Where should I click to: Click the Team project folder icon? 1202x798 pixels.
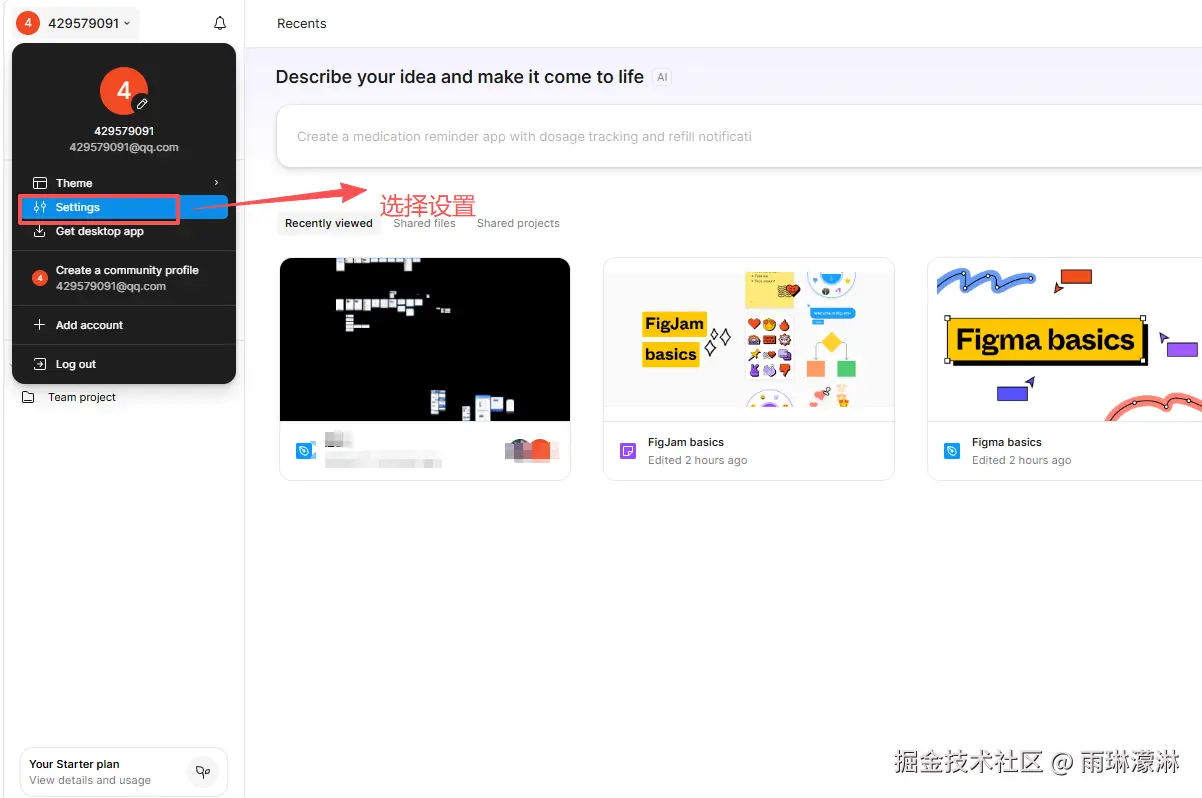click(x=28, y=397)
